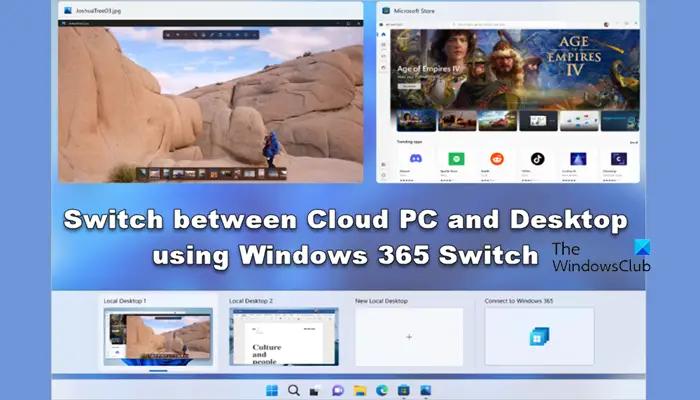This screenshot has height=400, width=700.
Task: Open the blue triangle Luminar app icon
Action: click(x=578, y=158)
